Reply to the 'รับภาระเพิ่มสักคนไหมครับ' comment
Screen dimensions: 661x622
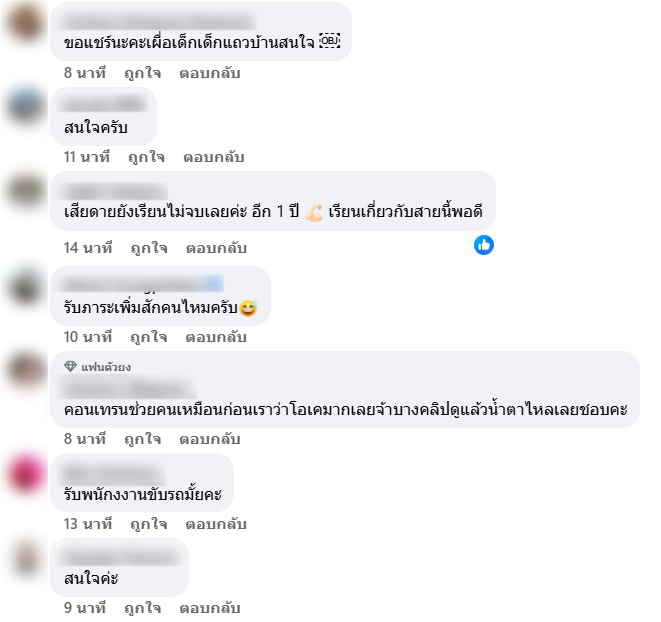[216, 337]
